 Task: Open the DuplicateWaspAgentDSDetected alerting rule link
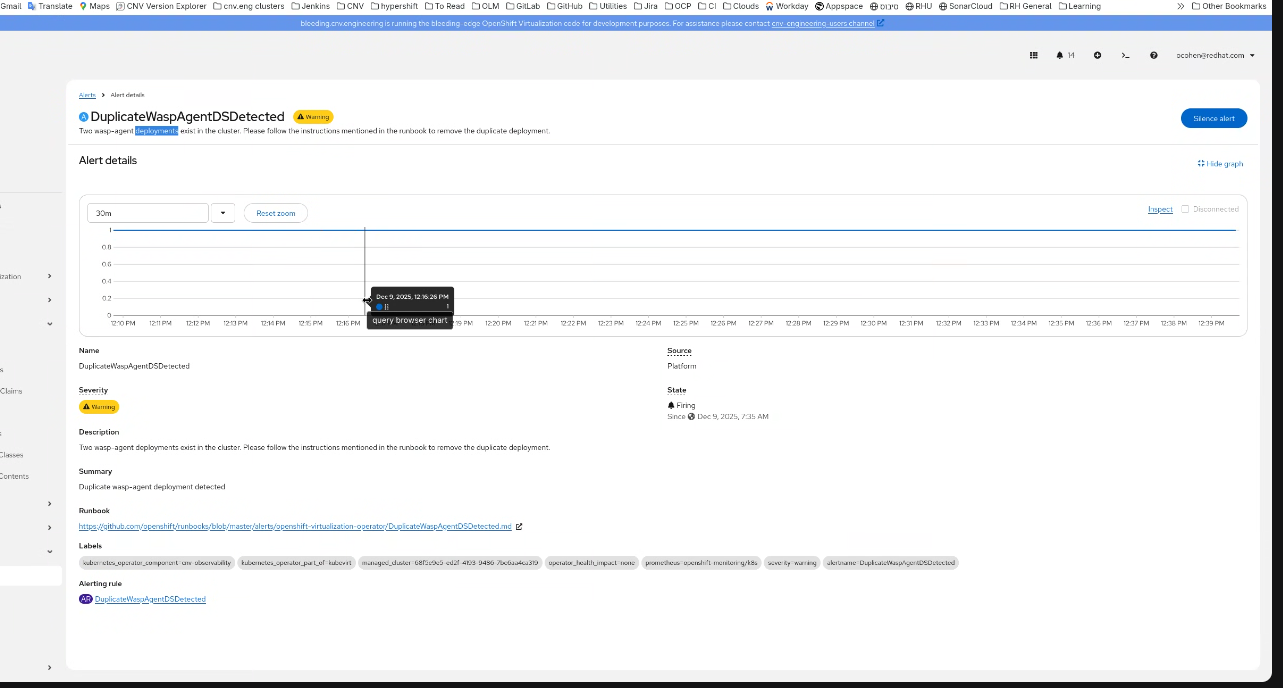pyautogui.click(x=150, y=599)
